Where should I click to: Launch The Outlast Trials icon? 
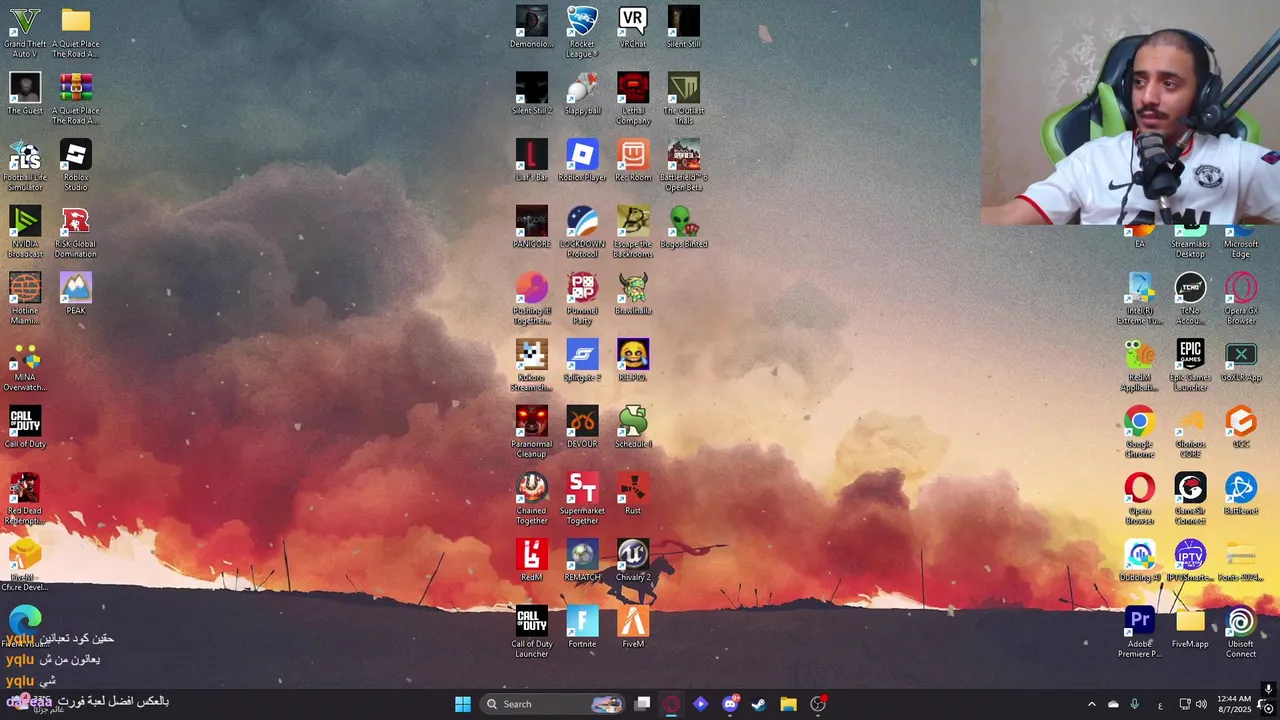[683, 99]
